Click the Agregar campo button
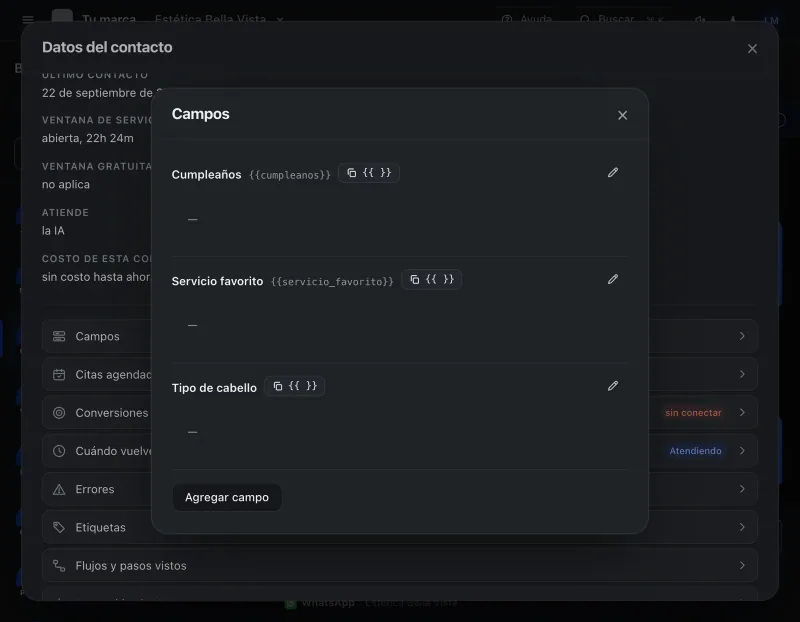The width and height of the screenshot is (800, 622). pyautogui.click(x=227, y=497)
